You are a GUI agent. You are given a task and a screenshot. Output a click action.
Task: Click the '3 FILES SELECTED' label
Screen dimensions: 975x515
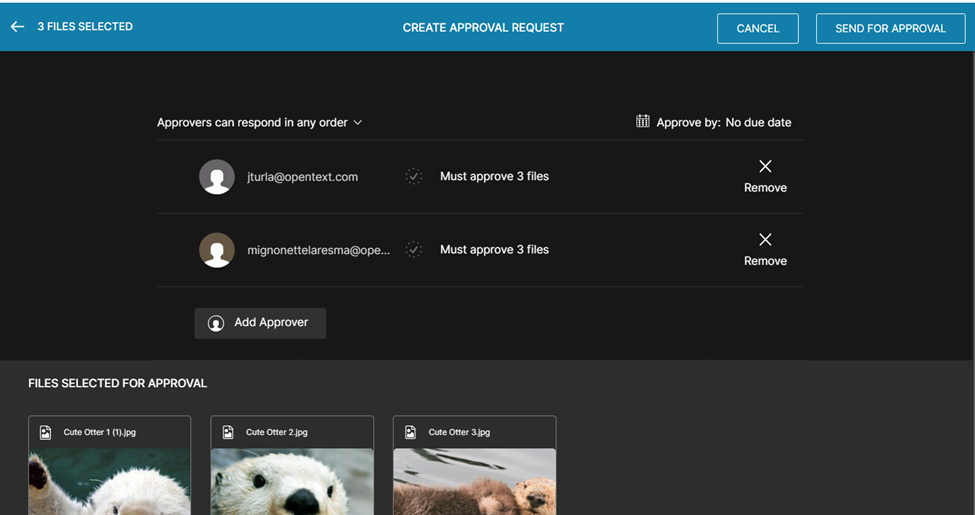(85, 27)
